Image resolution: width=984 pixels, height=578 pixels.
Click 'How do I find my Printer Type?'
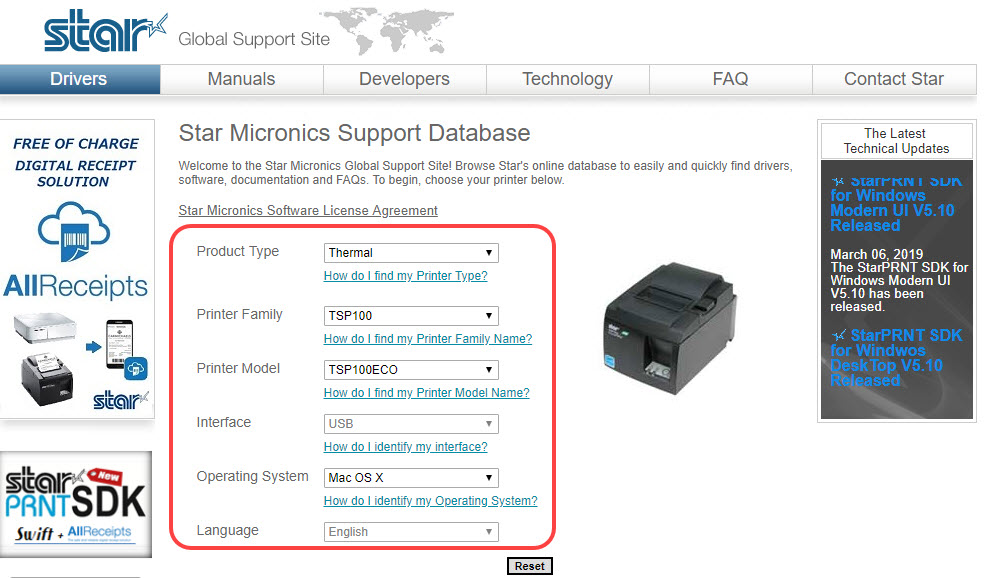(405, 276)
